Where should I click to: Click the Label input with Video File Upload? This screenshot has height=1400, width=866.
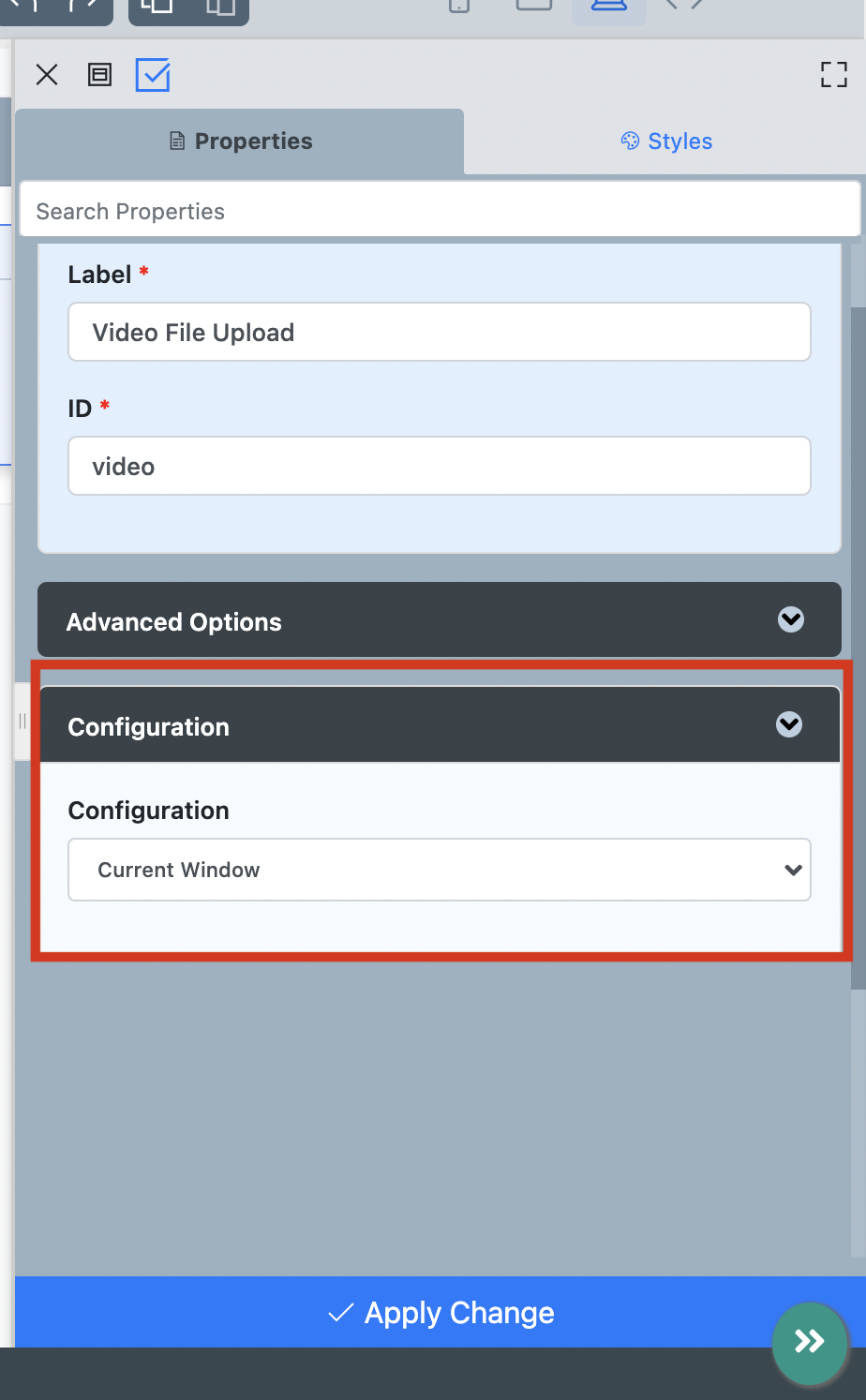click(x=439, y=333)
